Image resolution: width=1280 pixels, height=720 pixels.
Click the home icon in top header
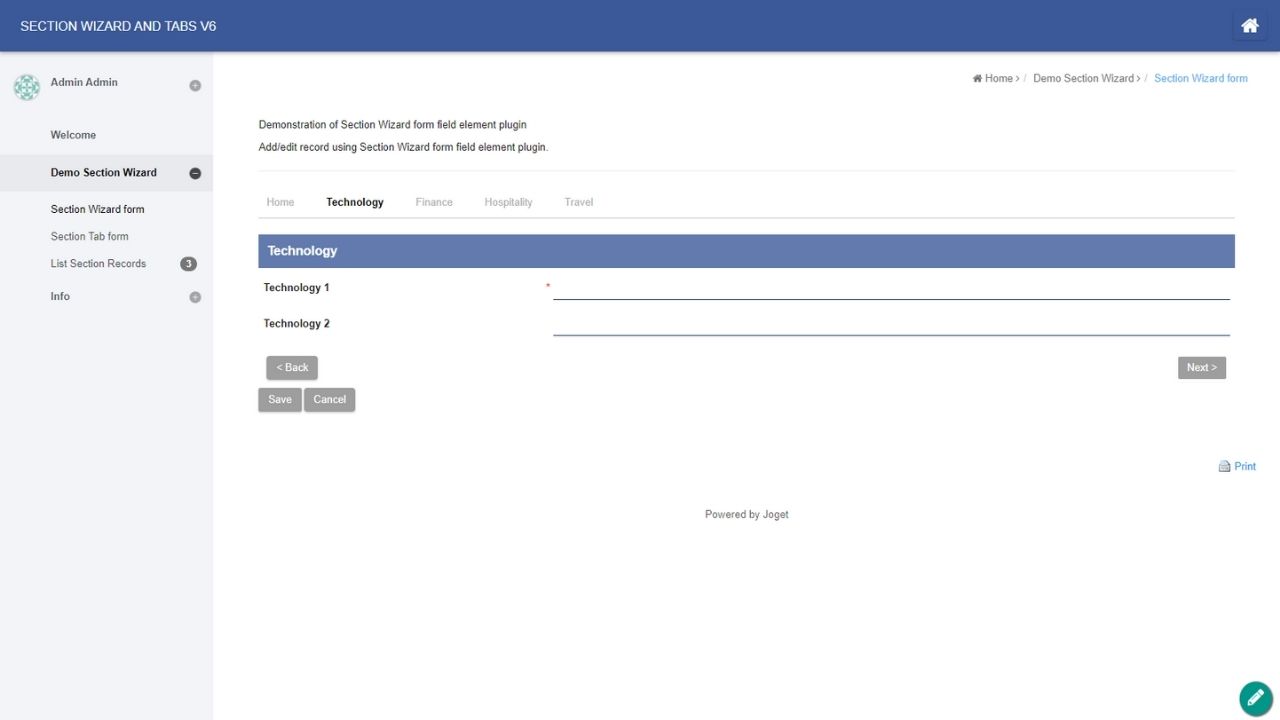point(1249,26)
